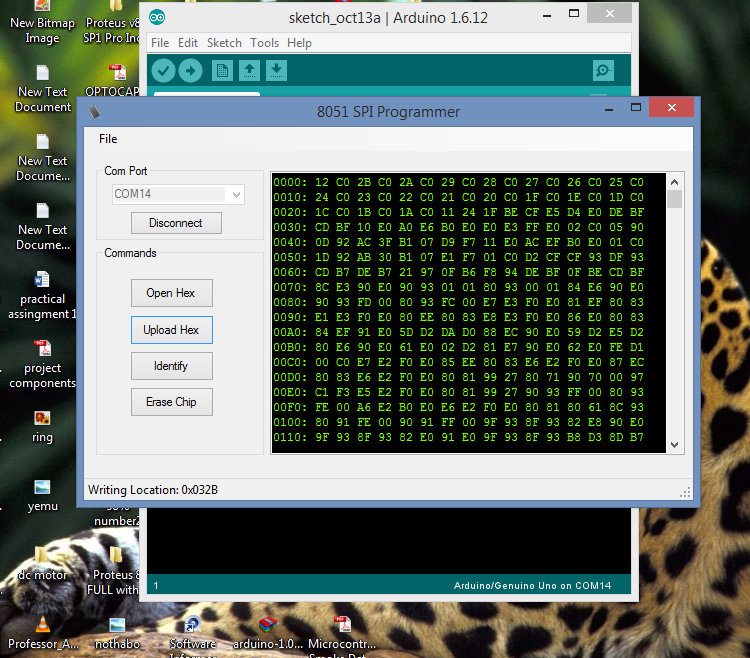
Task: Click hex row address 0000:
Action: 290,182
